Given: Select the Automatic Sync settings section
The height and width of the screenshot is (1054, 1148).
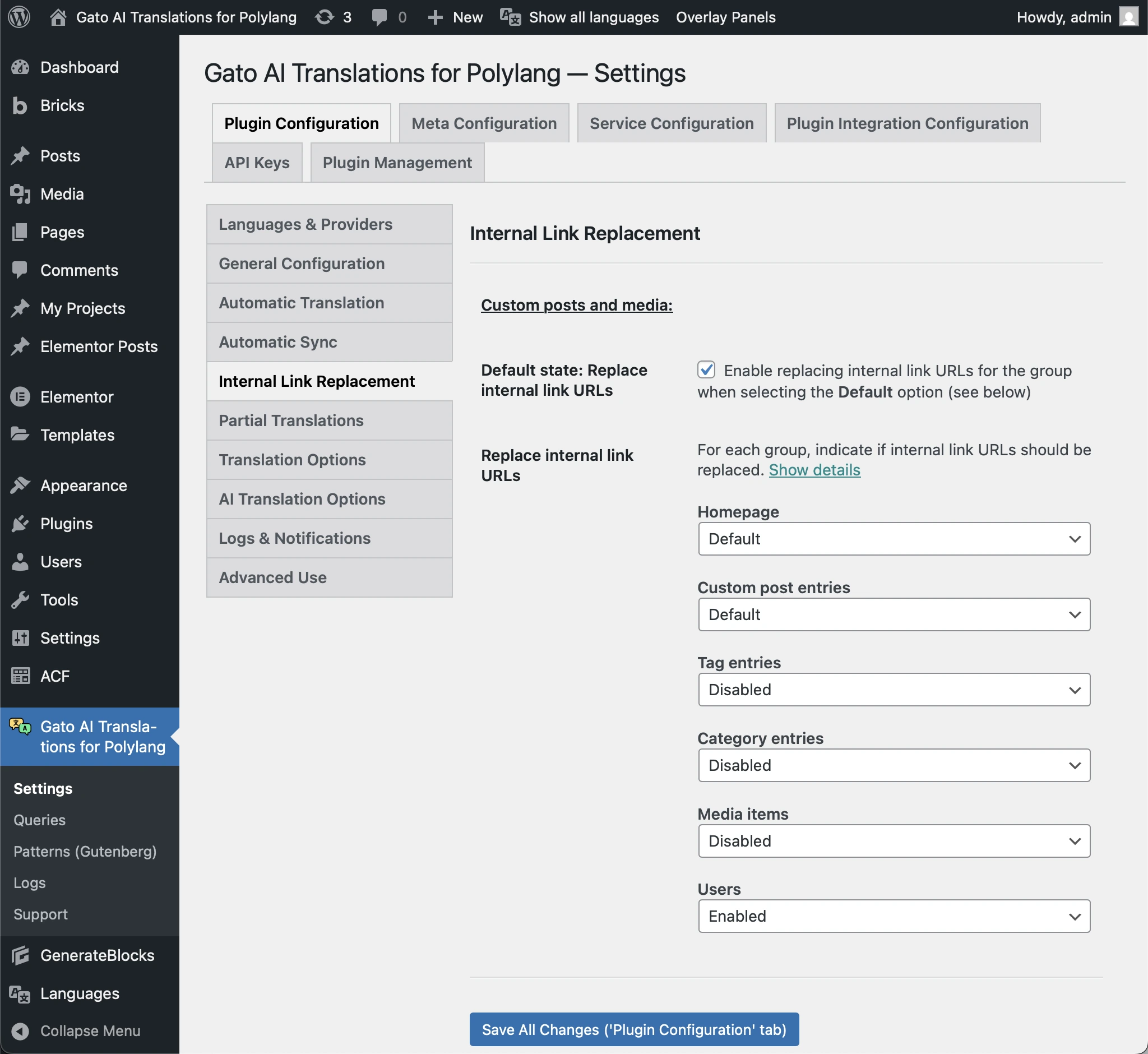Looking at the screenshot, I should (x=329, y=341).
